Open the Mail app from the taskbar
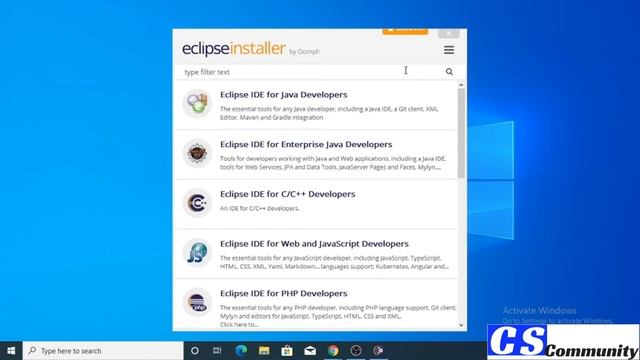The width and height of the screenshot is (640, 360). (310, 351)
